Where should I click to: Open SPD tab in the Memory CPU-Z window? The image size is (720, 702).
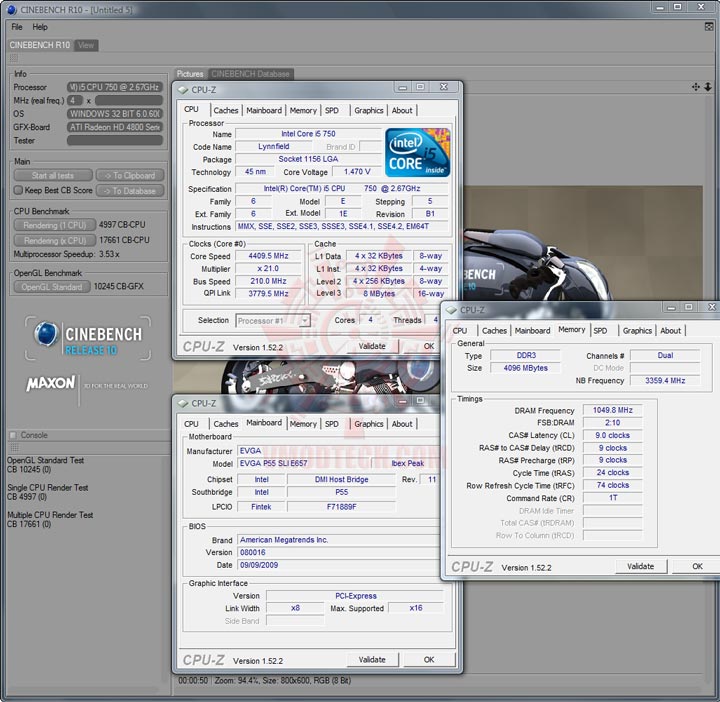pyautogui.click(x=600, y=331)
